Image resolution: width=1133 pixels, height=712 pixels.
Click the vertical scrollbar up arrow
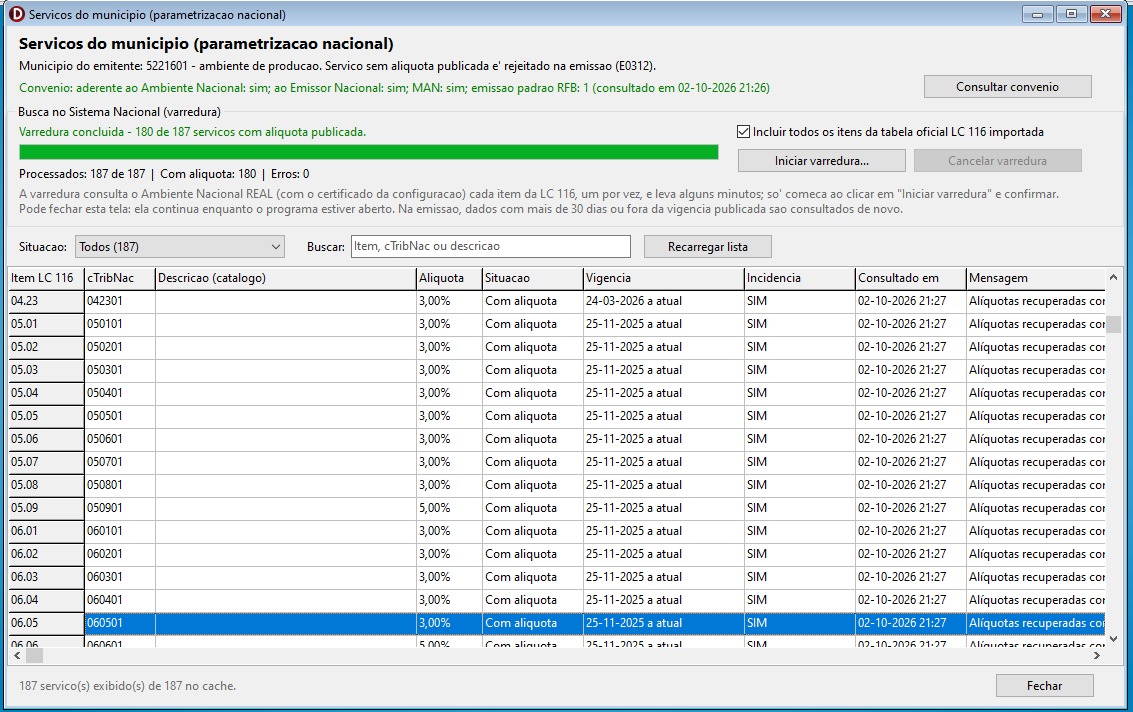(1113, 277)
